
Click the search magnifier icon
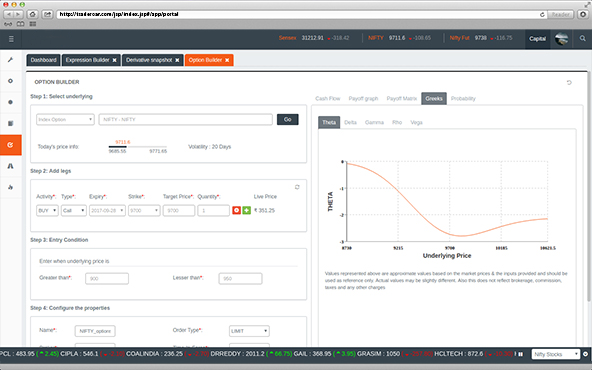pyautogui.click(x=583, y=39)
